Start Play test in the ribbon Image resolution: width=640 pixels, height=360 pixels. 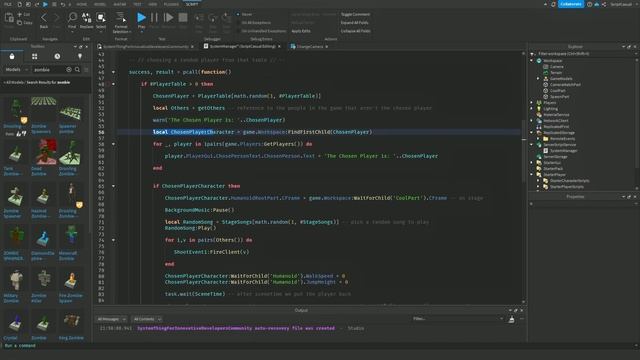[141, 18]
